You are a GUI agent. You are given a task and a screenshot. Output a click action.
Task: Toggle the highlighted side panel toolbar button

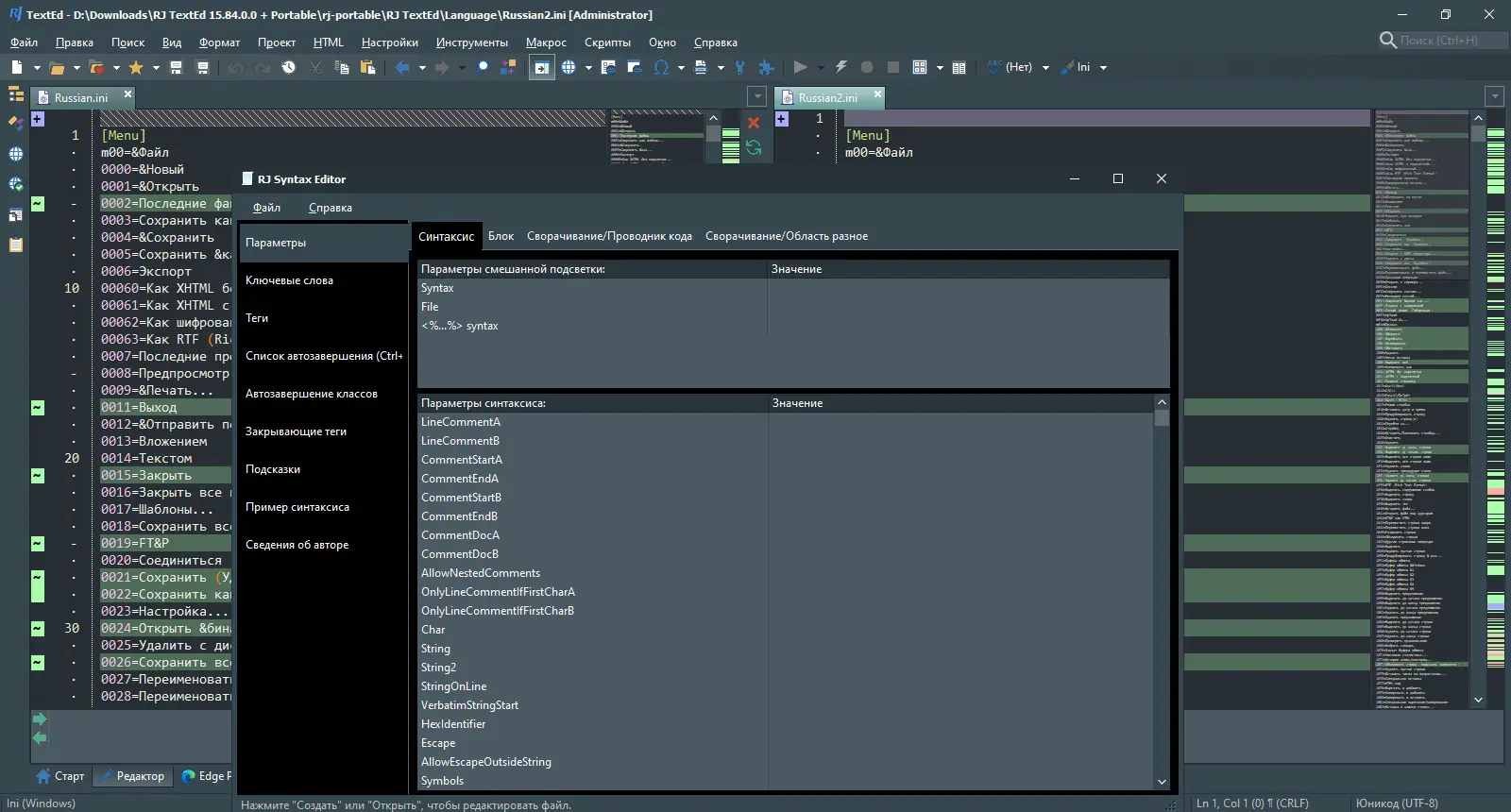pos(541,67)
